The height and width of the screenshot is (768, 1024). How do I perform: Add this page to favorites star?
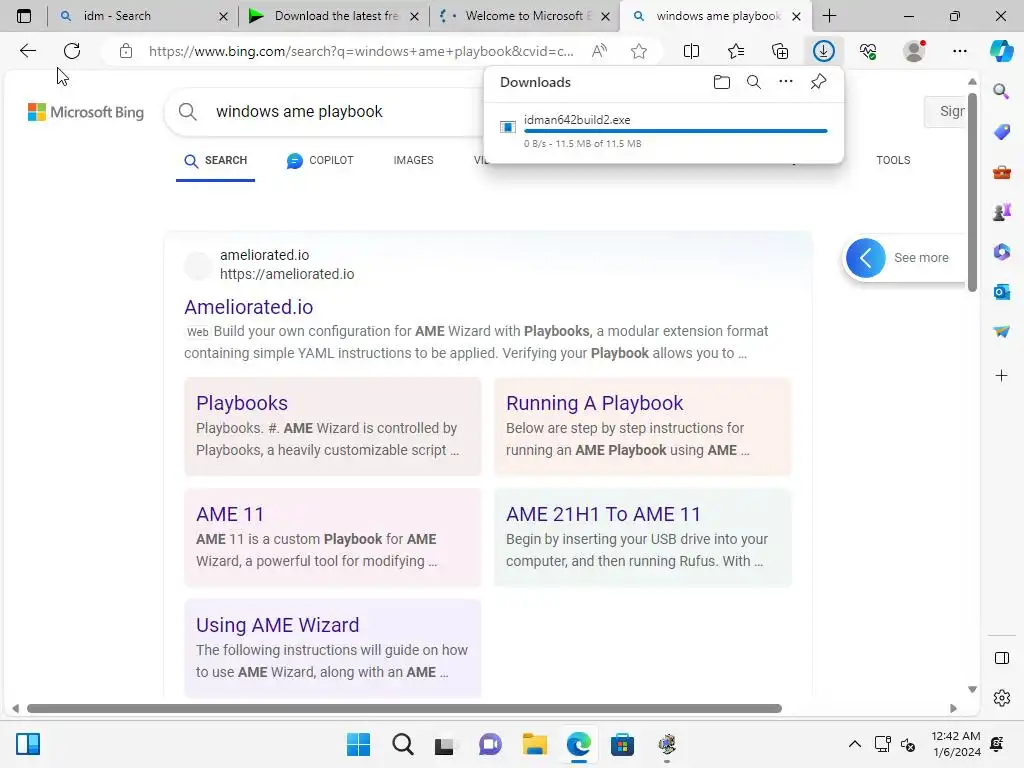(x=639, y=51)
